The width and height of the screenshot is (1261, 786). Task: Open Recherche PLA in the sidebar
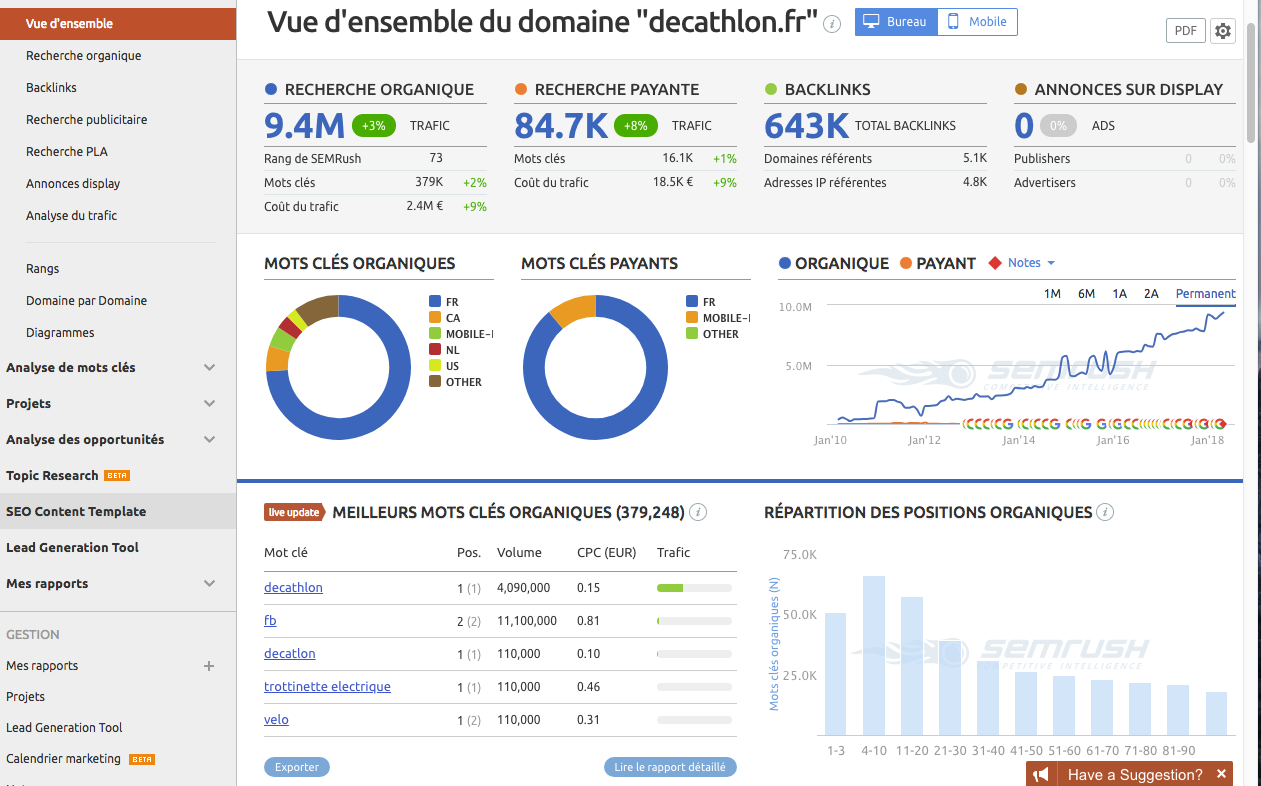point(67,152)
